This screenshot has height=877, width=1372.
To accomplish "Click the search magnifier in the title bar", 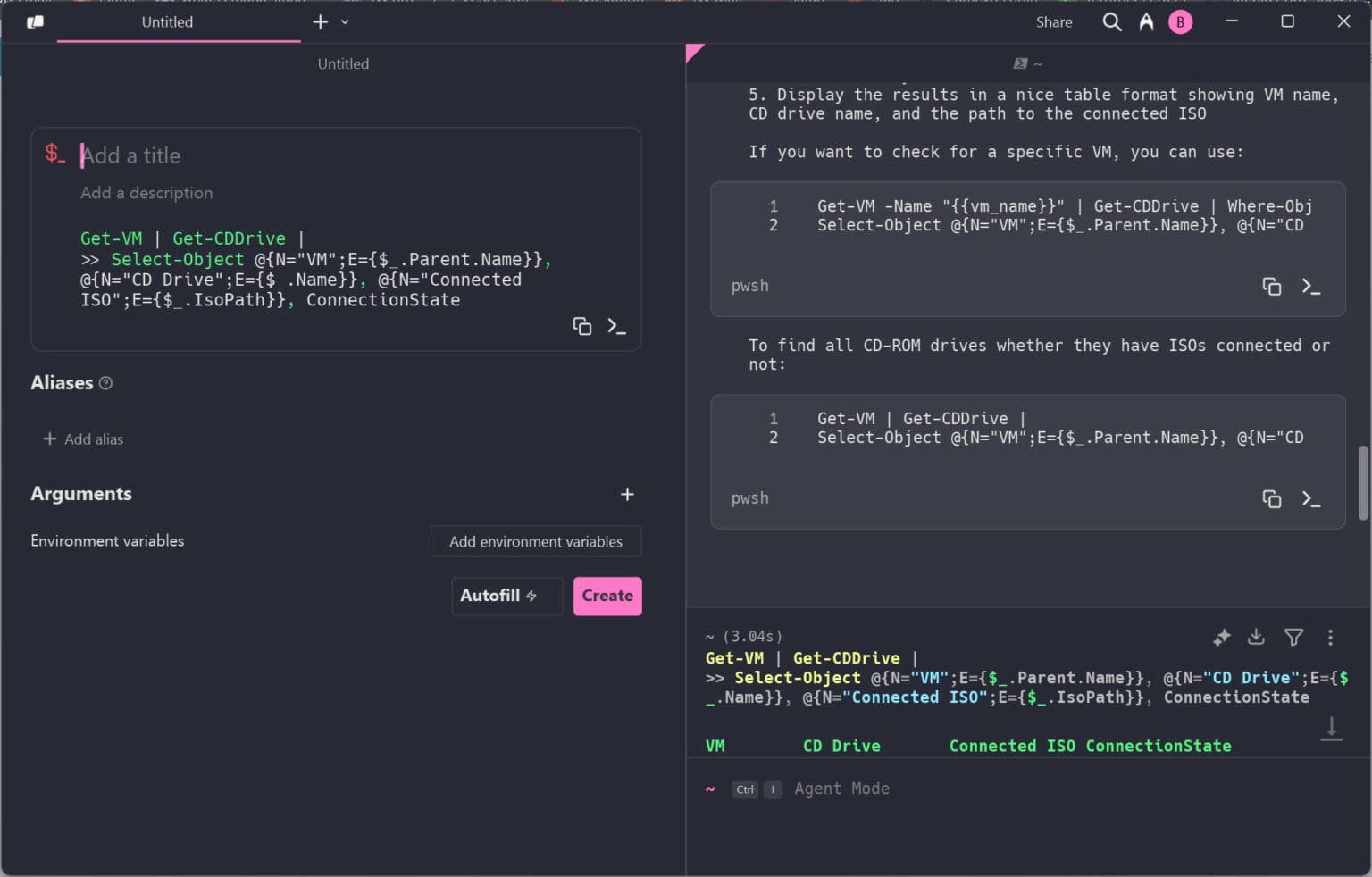I will 1111,21.
